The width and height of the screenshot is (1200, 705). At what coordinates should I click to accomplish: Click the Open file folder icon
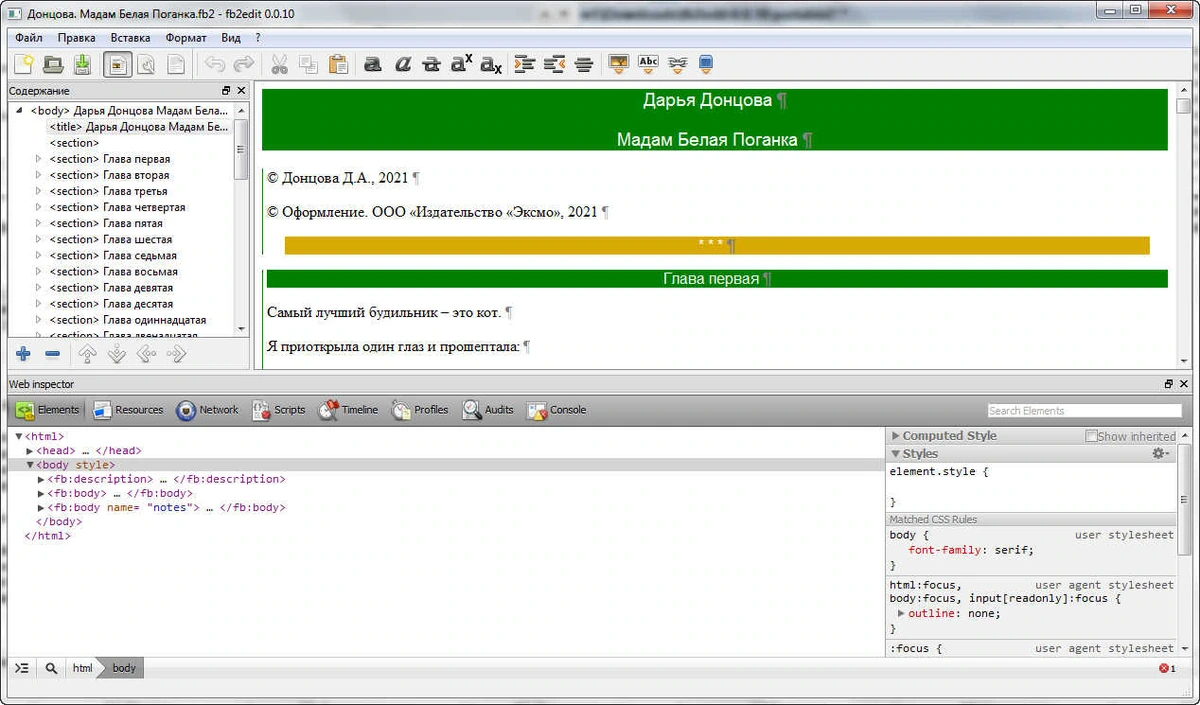tap(53, 64)
